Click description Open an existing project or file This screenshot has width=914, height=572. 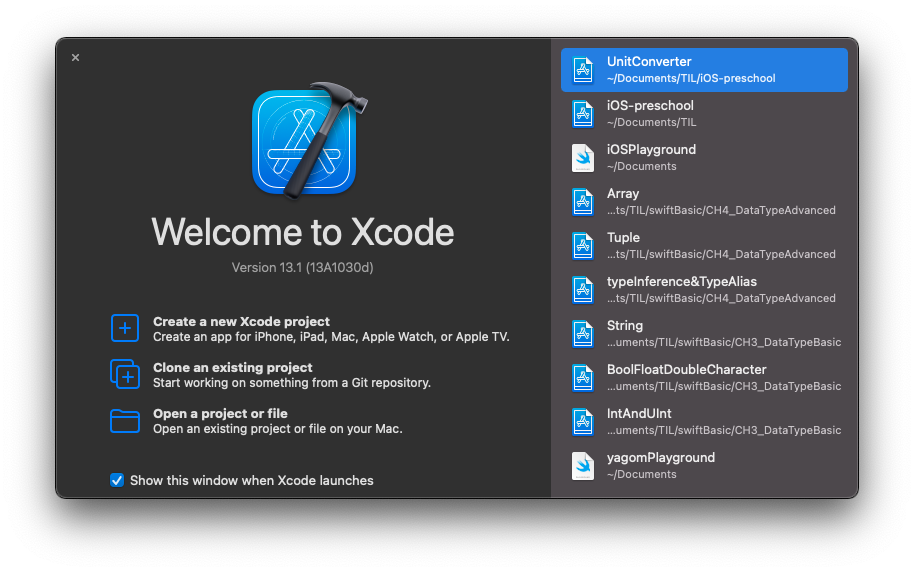[277, 429]
